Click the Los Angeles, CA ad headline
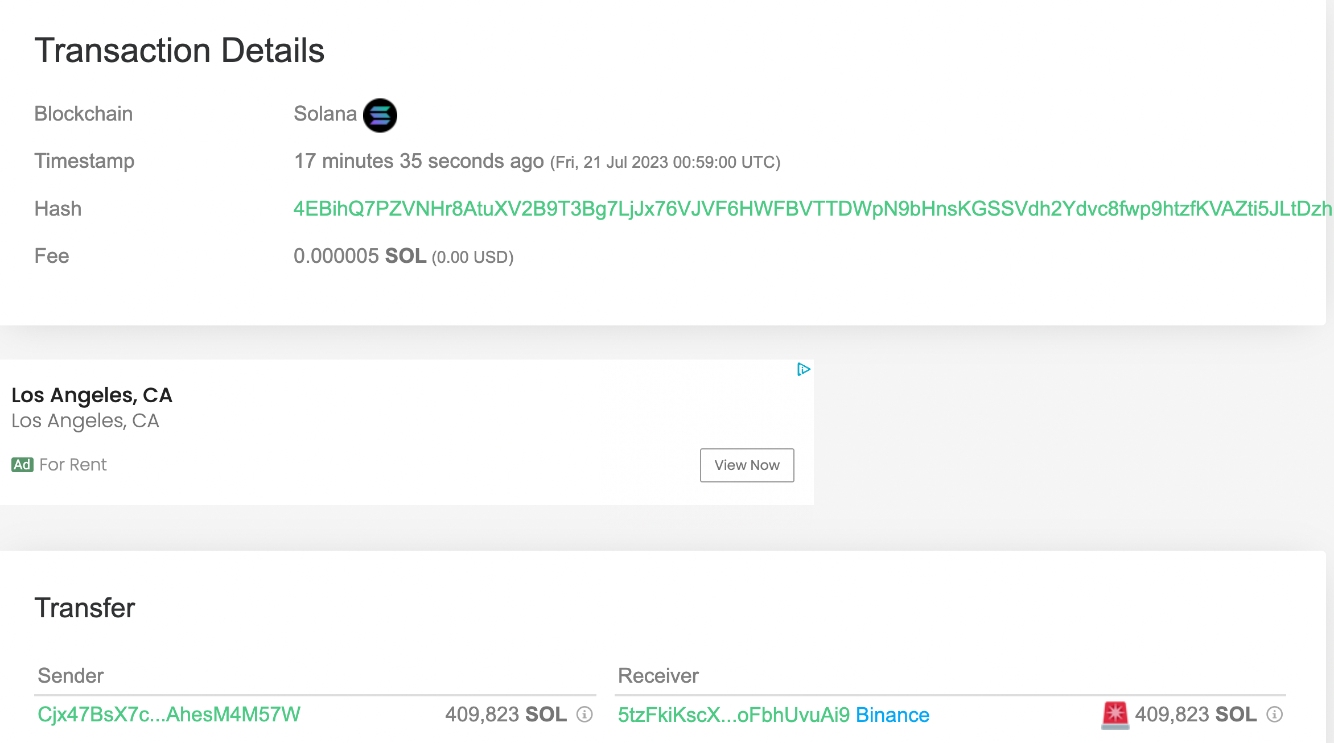Viewport: 1334px width, 743px height. click(x=92, y=395)
